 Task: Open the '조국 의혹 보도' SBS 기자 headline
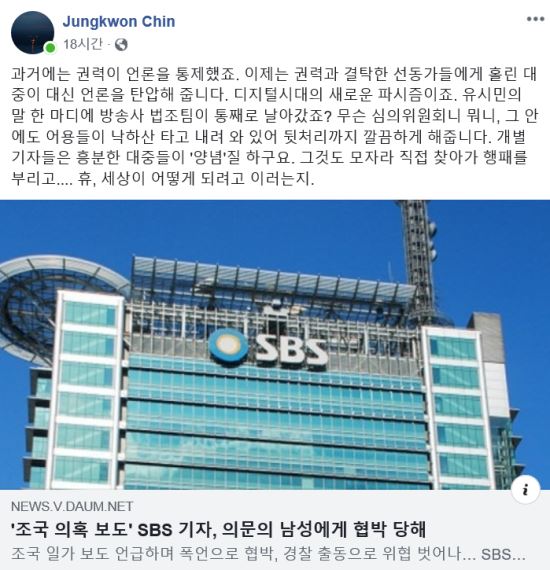tap(218, 529)
